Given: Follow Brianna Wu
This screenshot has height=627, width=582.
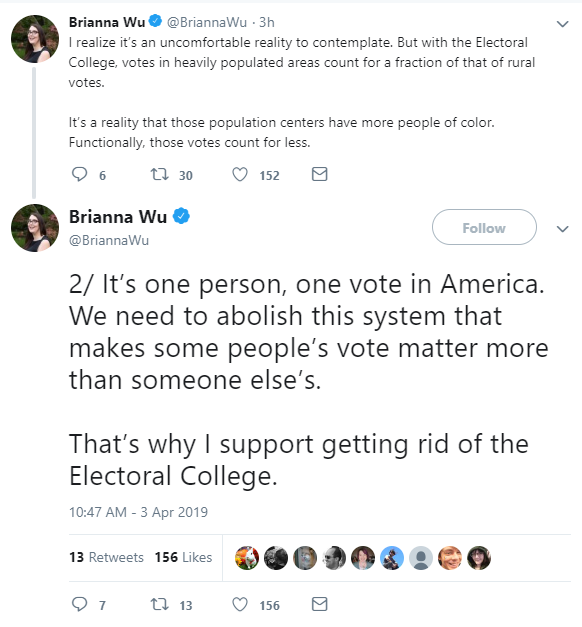Looking at the screenshot, I should [484, 227].
